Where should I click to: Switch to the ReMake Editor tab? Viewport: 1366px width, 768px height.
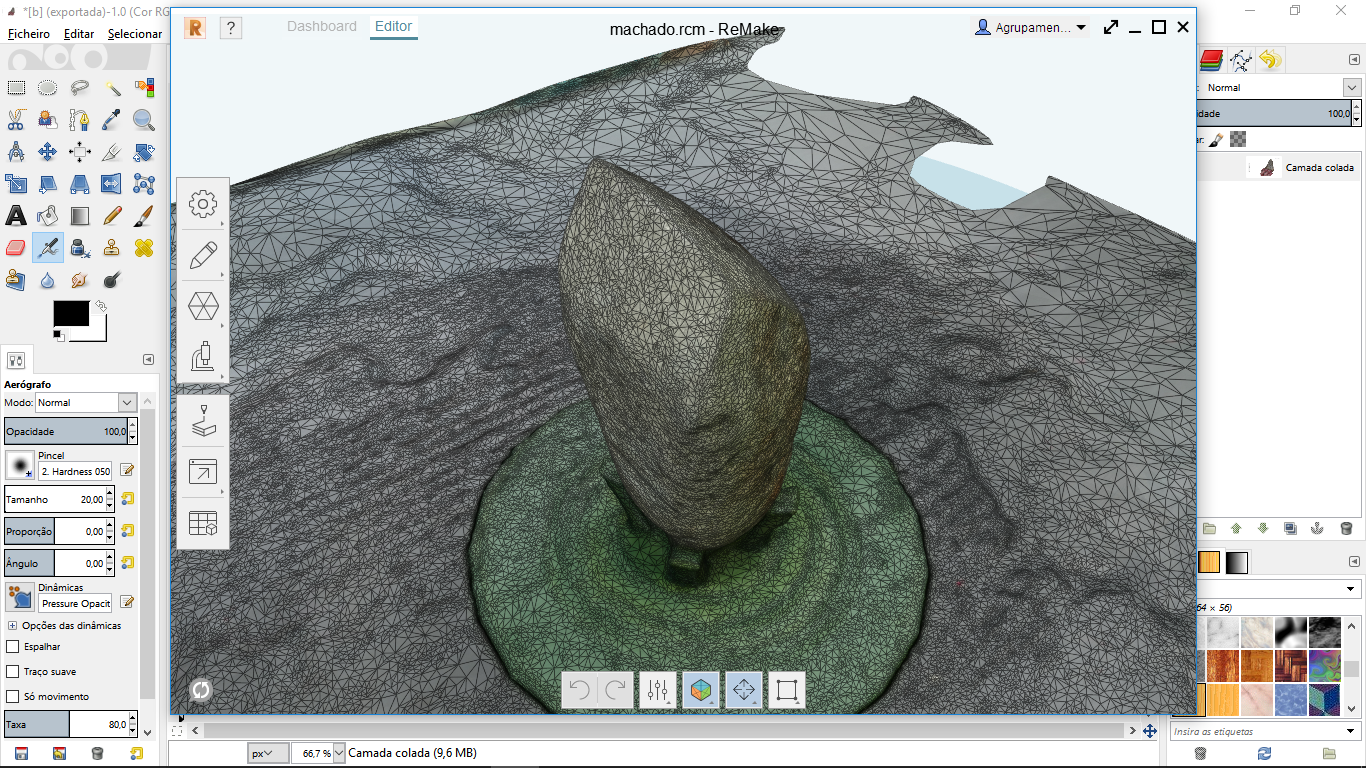pos(393,26)
